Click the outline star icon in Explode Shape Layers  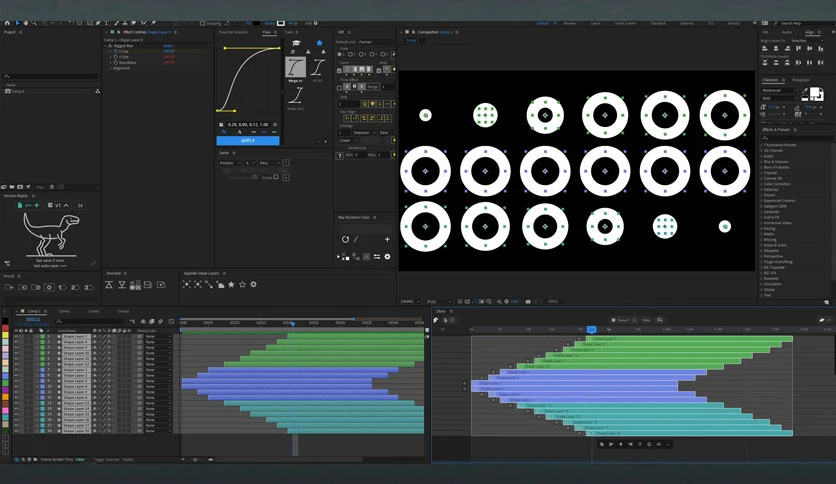point(243,285)
